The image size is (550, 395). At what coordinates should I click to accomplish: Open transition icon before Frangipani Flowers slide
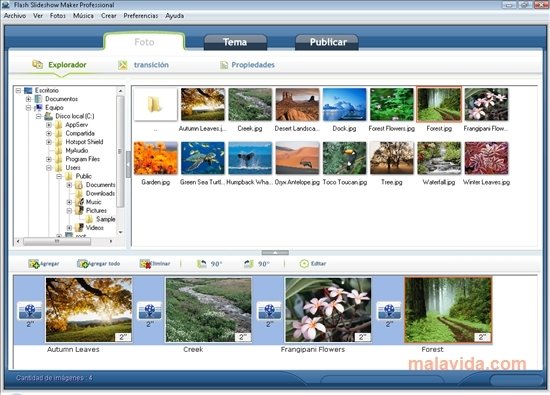click(269, 311)
